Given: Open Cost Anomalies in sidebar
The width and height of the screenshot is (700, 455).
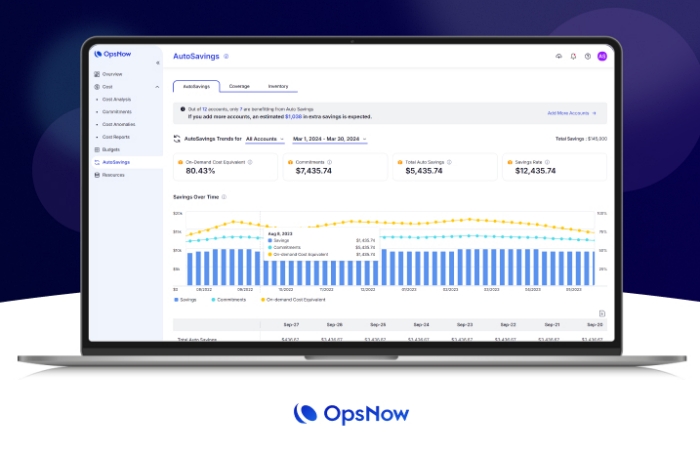Looking at the screenshot, I should pos(119,124).
